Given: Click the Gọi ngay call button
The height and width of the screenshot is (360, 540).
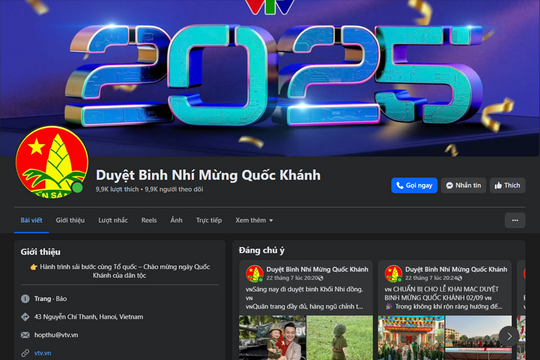Looking at the screenshot, I should 414,185.
